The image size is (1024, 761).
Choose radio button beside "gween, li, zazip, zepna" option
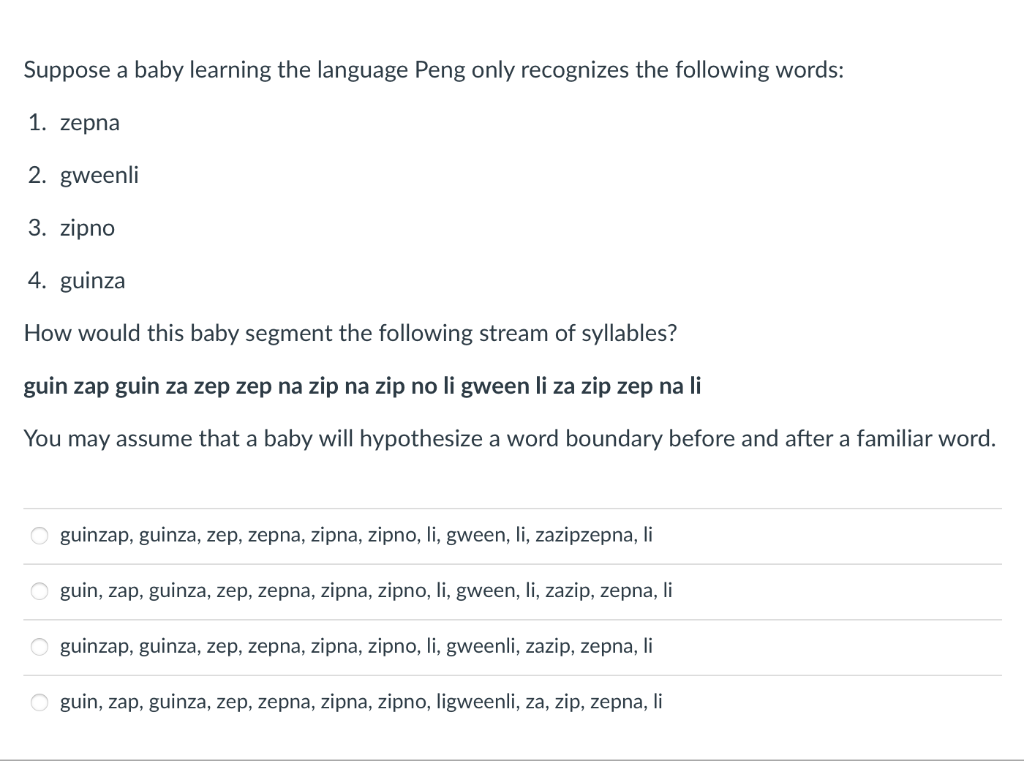[x=40, y=591]
